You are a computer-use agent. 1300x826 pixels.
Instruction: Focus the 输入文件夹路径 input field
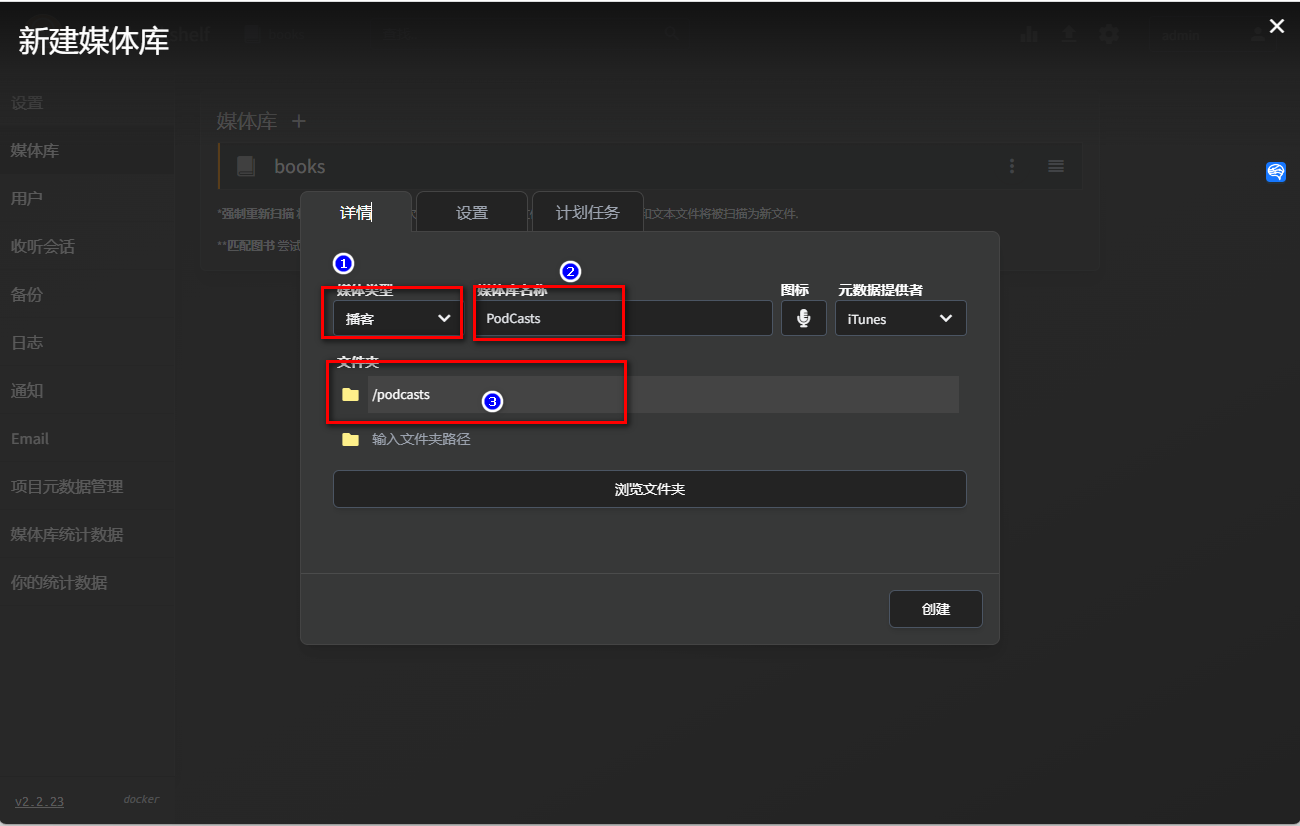(660, 439)
